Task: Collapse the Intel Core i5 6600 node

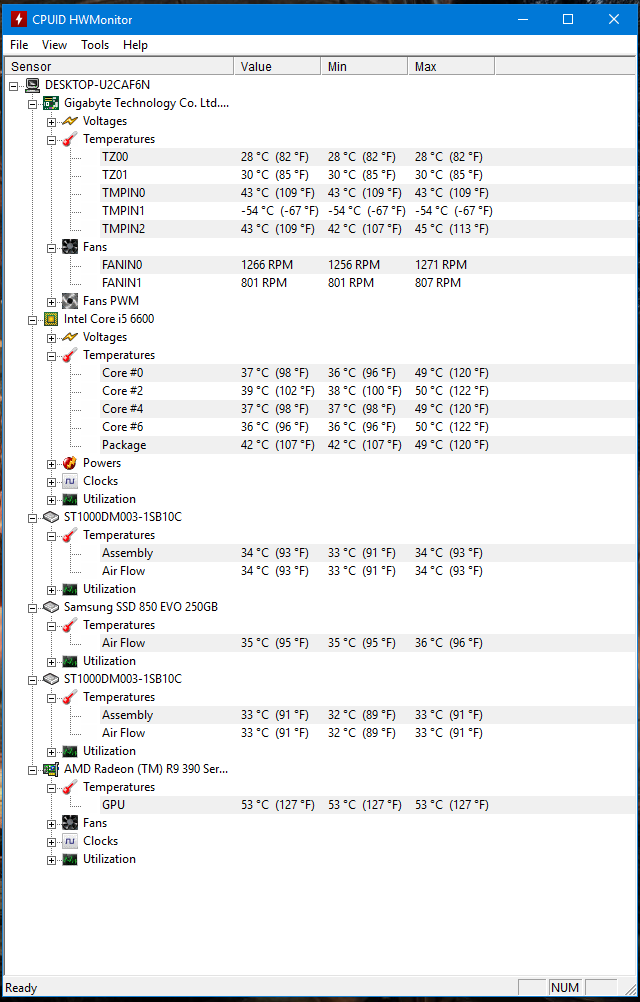Action: tap(33, 320)
